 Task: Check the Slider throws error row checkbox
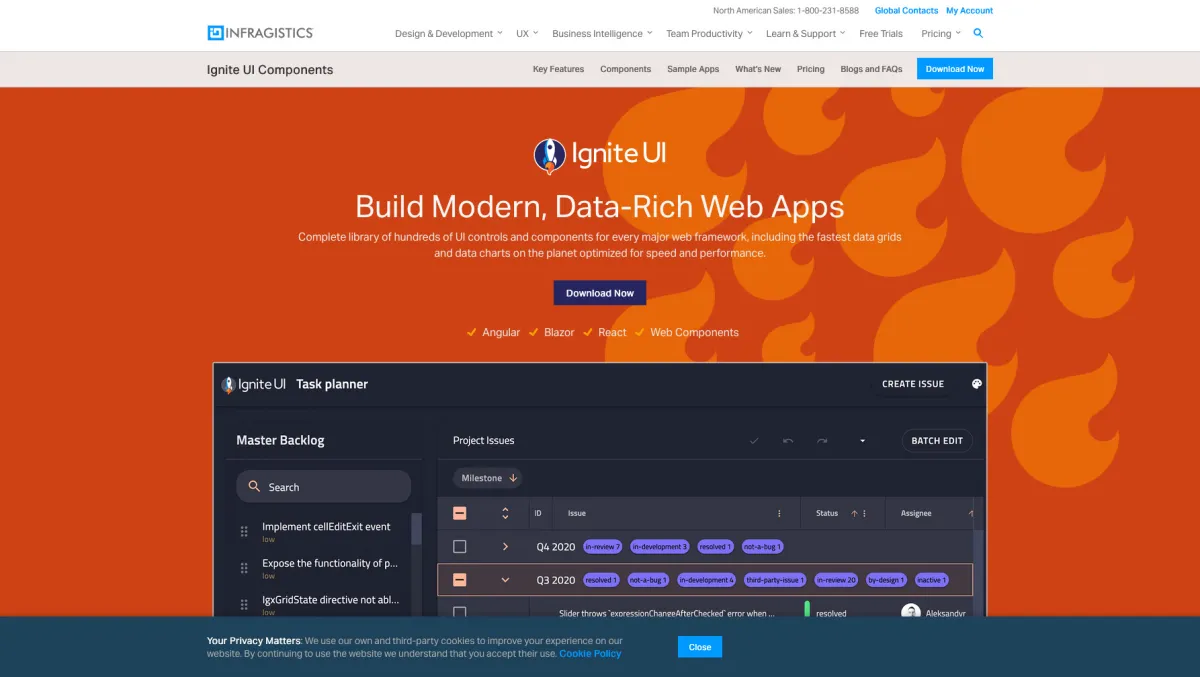tap(459, 611)
